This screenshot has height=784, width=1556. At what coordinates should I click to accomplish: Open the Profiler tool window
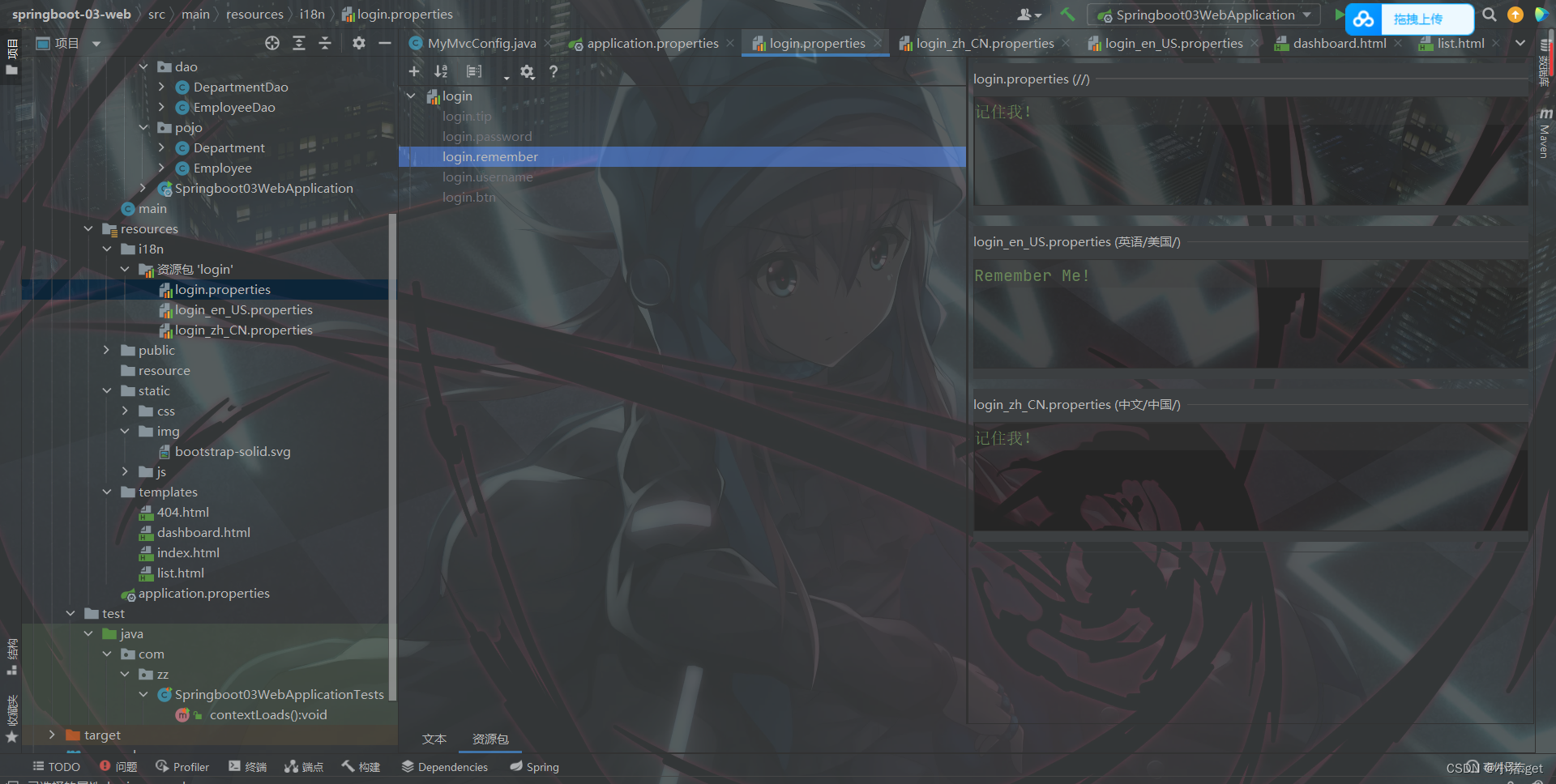182,766
